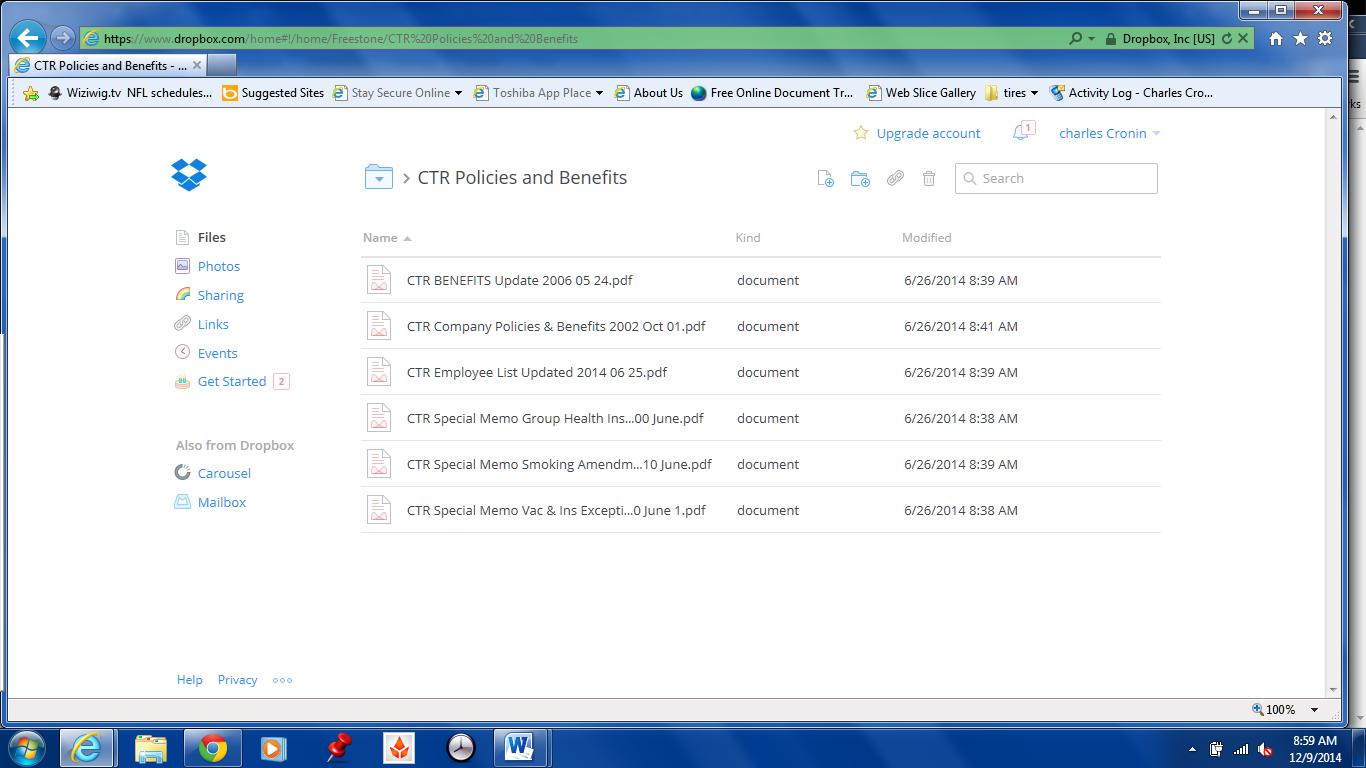Click the browser Forward button

point(62,38)
